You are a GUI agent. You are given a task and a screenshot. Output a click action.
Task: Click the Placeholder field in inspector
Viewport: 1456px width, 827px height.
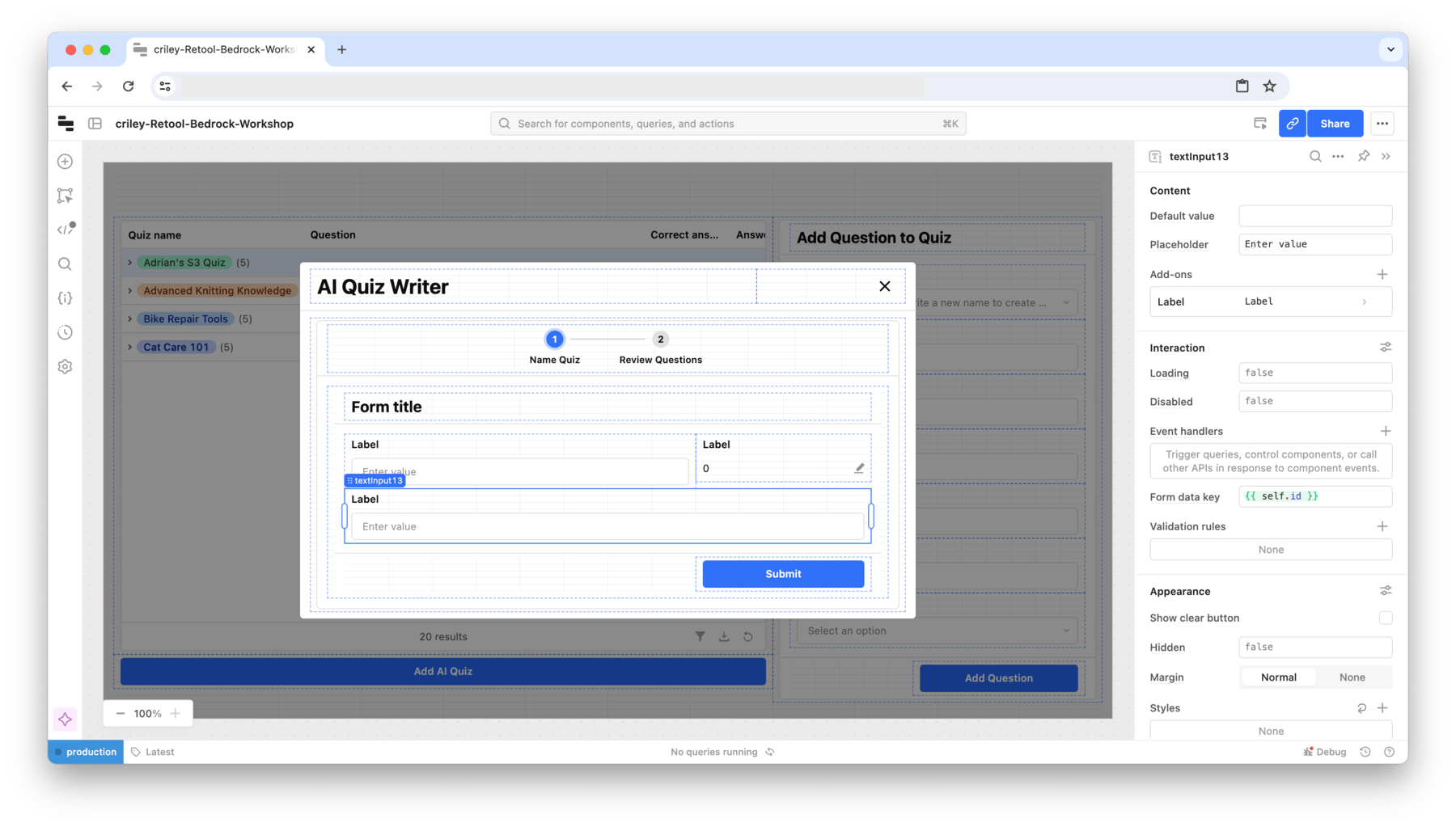(1315, 244)
